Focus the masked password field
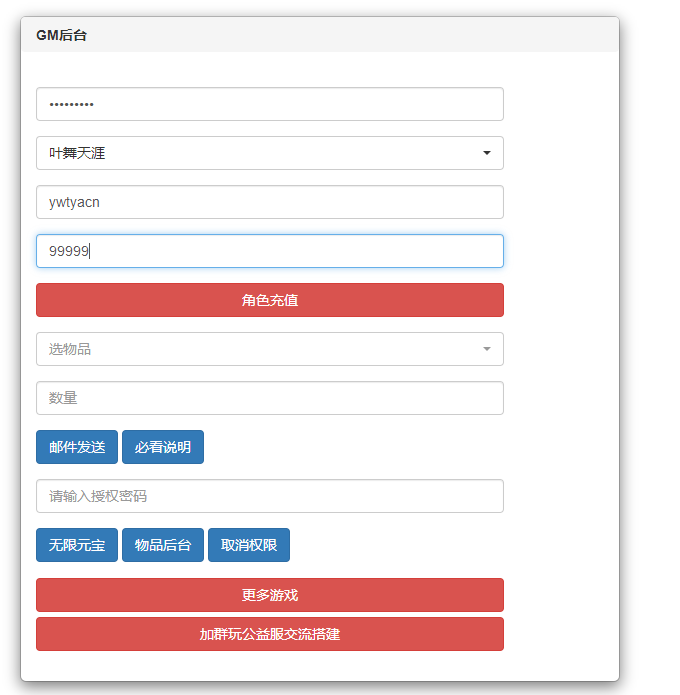 (270, 104)
